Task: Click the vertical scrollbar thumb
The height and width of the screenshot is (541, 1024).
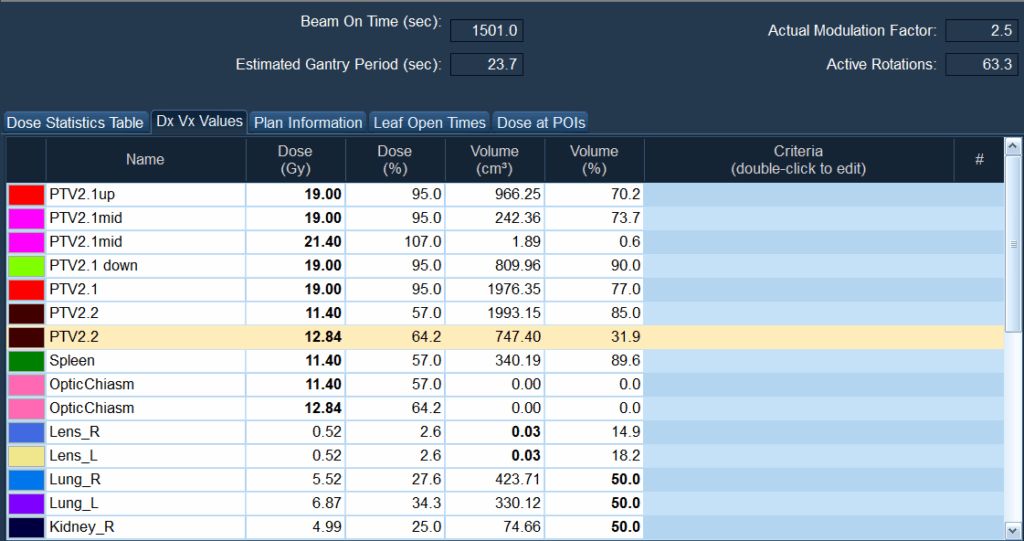Action: (x=1013, y=244)
